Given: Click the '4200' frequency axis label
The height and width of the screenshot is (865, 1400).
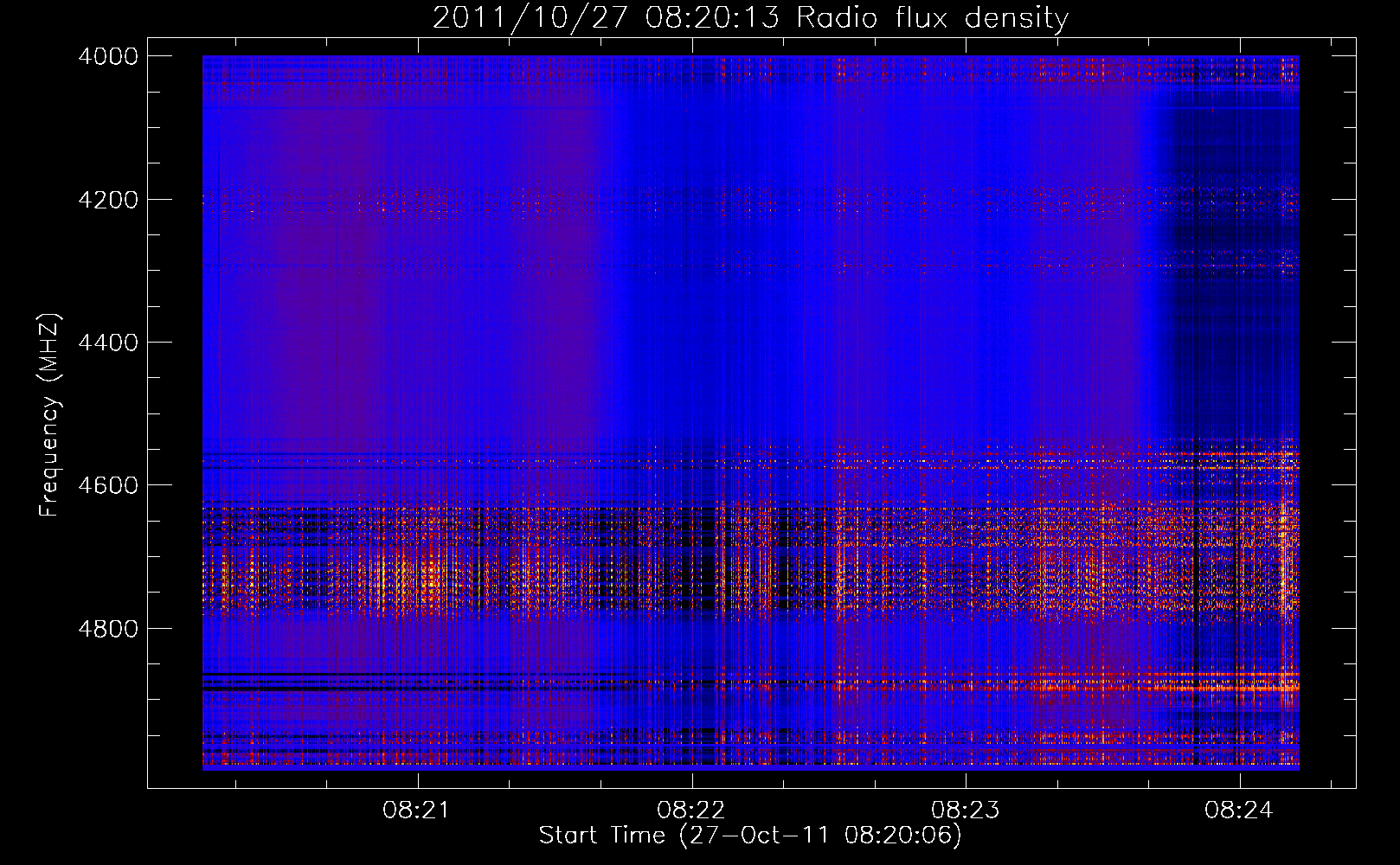Looking at the screenshot, I should pyautogui.click(x=108, y=200).
